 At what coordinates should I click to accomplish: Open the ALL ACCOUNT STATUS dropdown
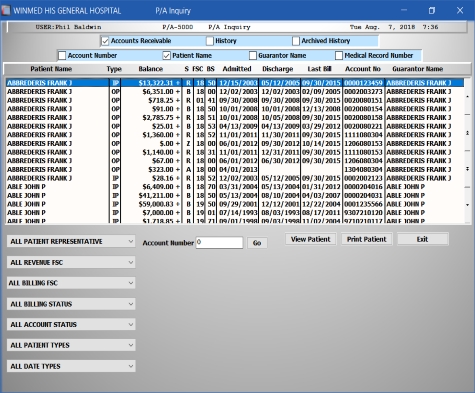coord(71,324)
